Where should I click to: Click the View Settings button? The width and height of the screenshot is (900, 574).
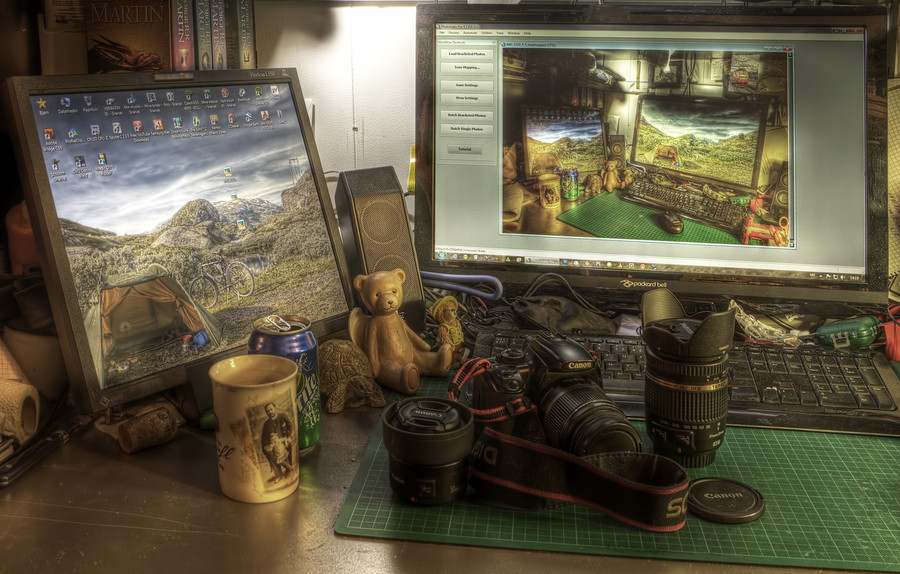467,99
